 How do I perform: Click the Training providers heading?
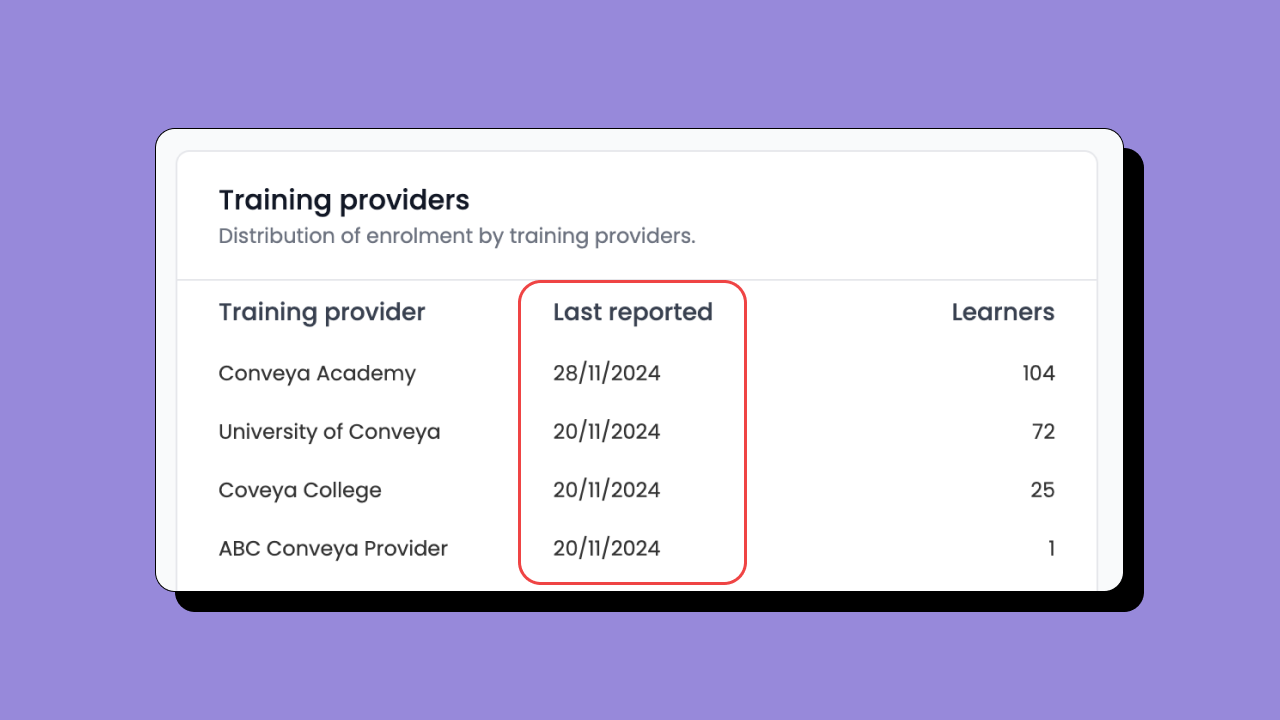pyautogui.click(x=344, y=200)
